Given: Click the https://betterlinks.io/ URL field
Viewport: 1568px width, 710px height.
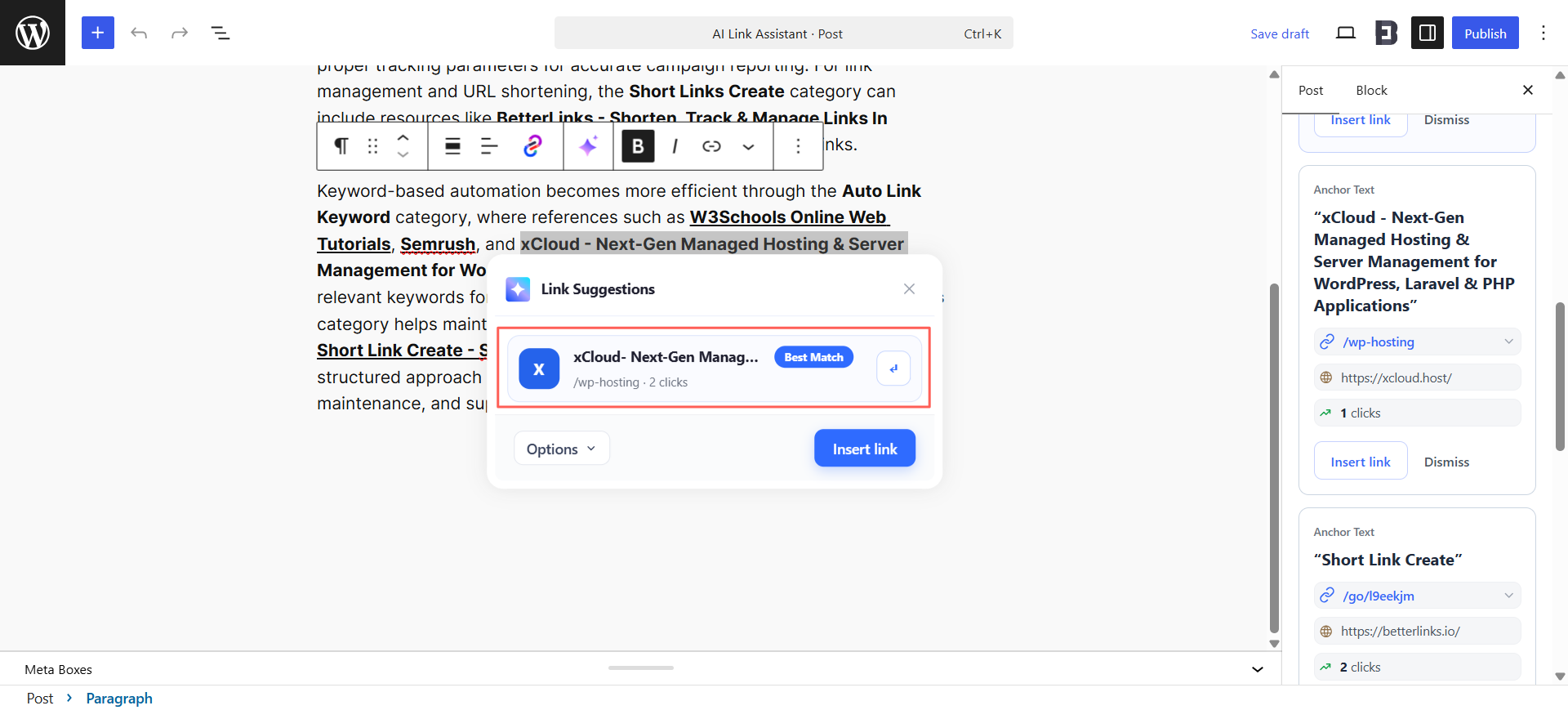Looking at the screenshot, I should point(1417,631).
